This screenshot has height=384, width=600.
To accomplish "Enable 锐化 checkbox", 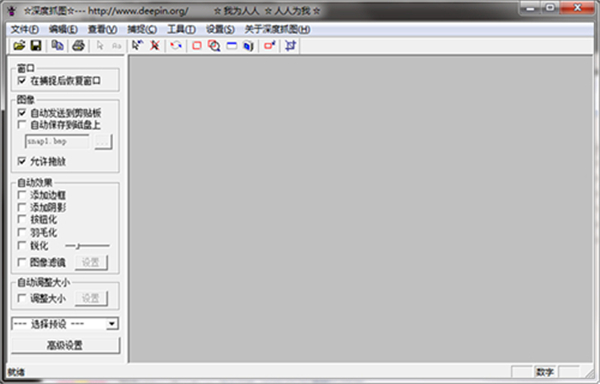I will pyautogui.click(x=22, y=245).
